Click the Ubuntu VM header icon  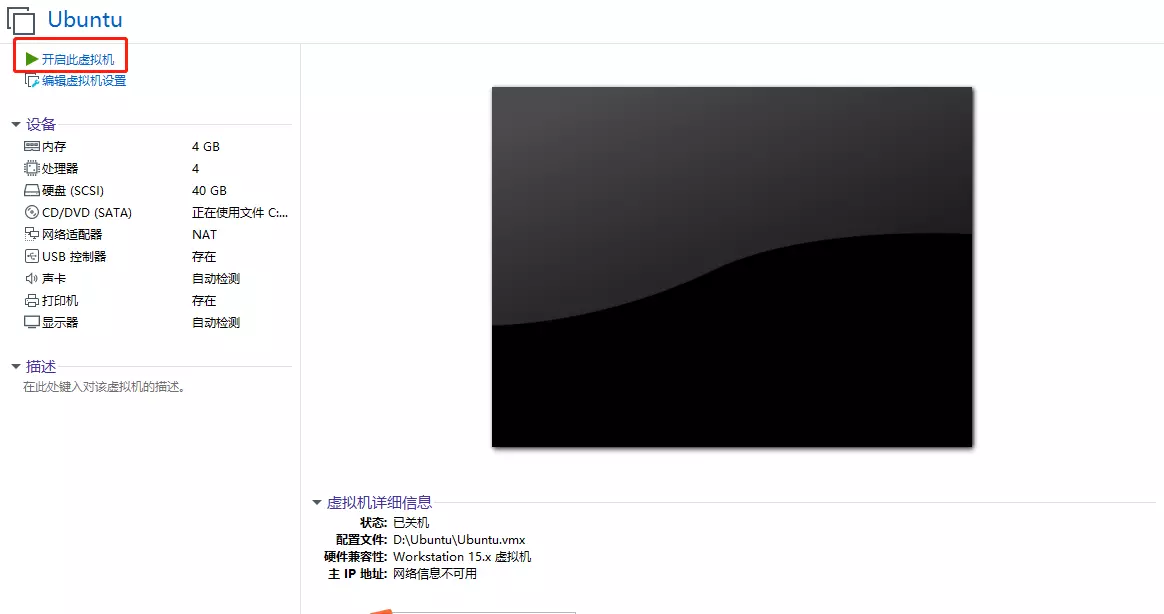(20, 18)
